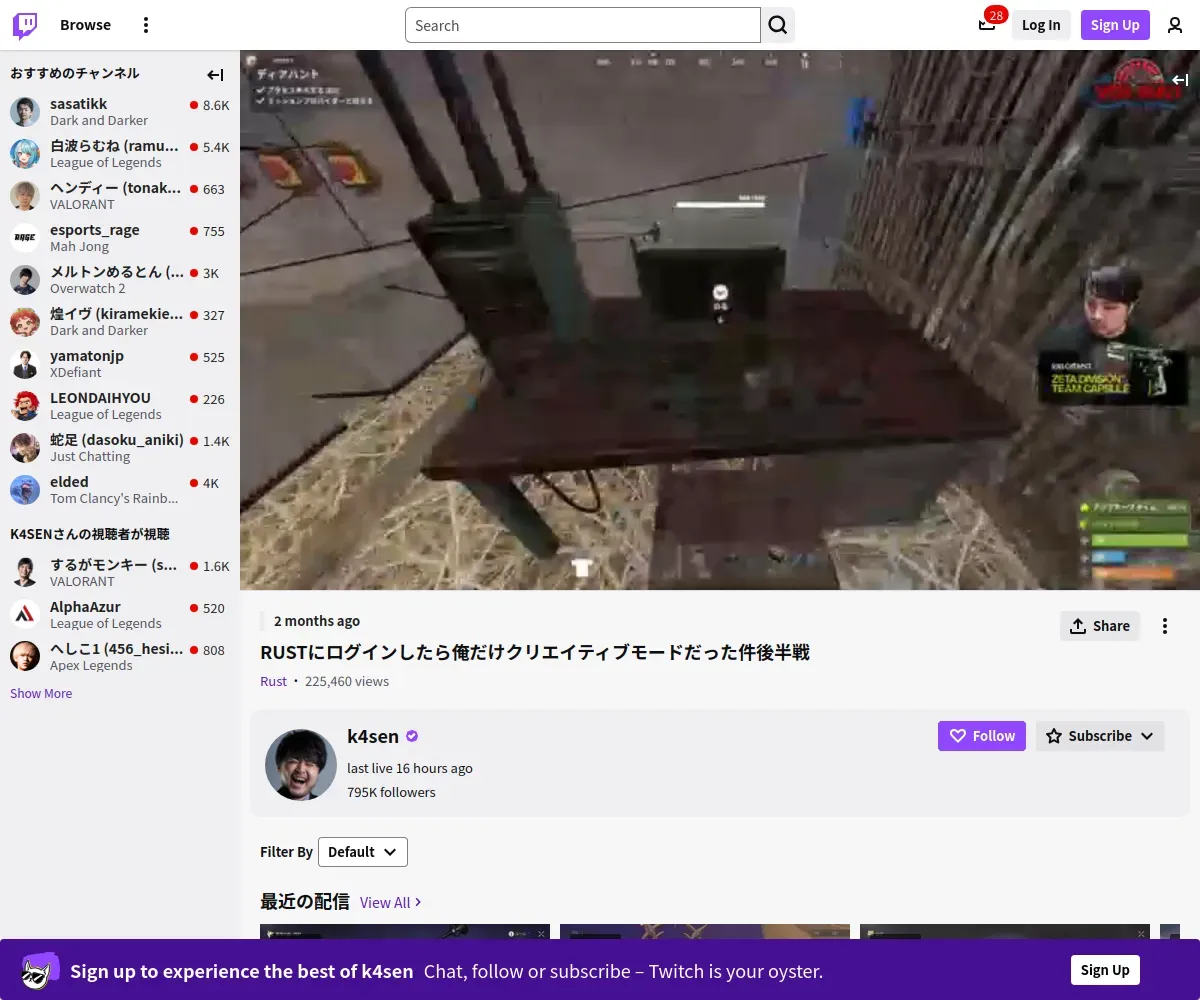Click 'VALORANT' under ヘンディー
Screen dimensions: 1200x1000
click(82, 204)
